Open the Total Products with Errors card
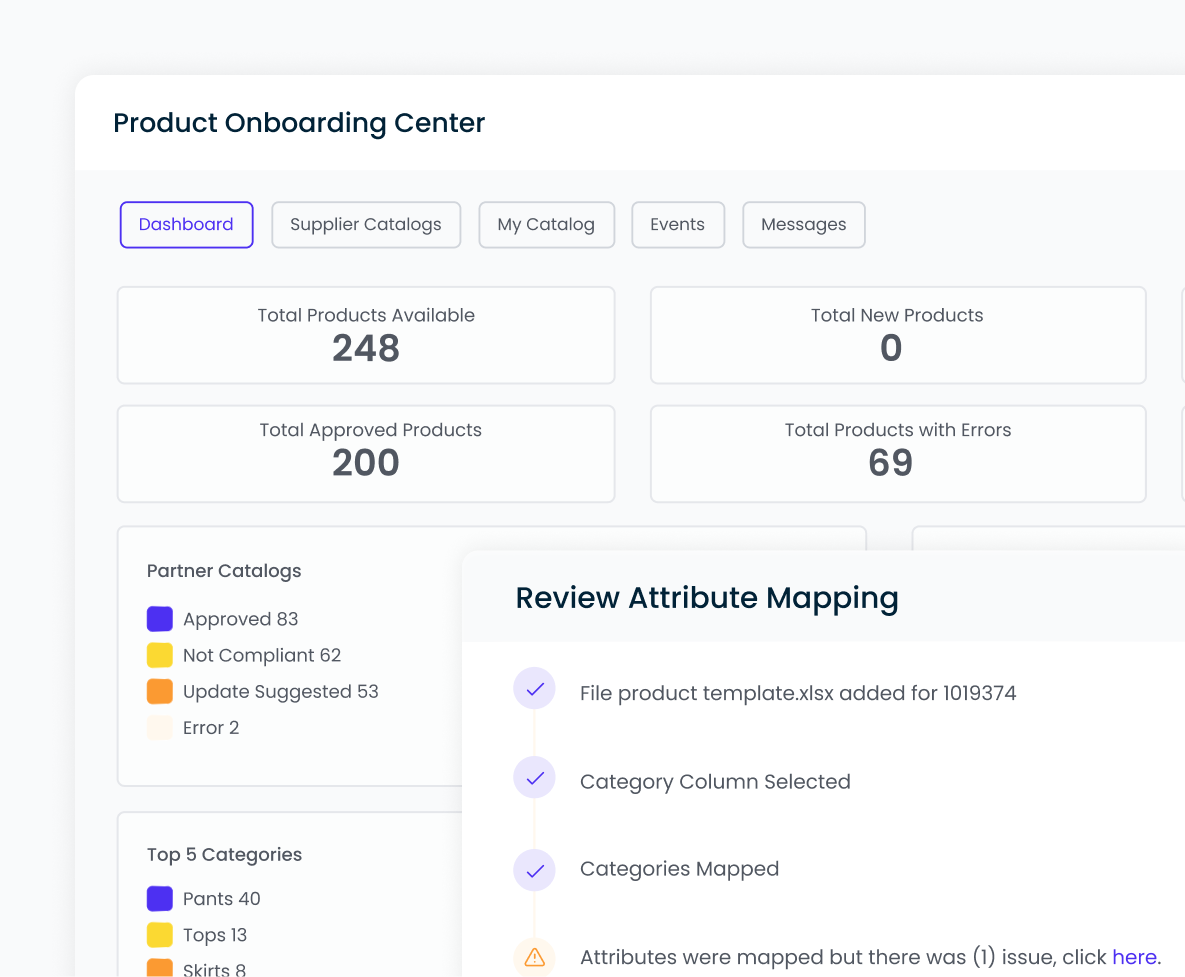The image size is (1185, 977). tap(897, 453)
